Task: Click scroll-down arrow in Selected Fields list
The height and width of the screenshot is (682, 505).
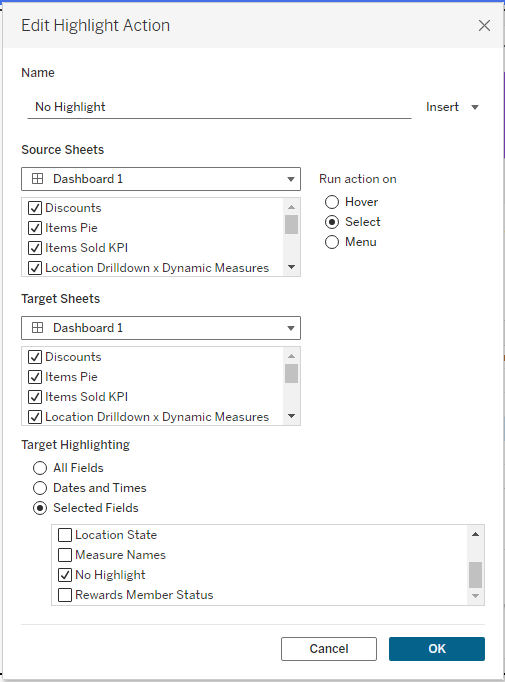Action: [475, 596]
